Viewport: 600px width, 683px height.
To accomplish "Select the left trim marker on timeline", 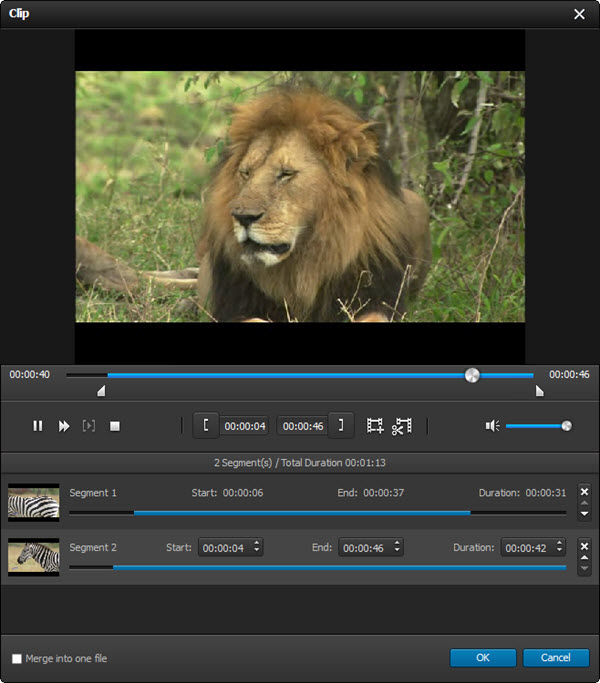I will (x=101, y=391).
